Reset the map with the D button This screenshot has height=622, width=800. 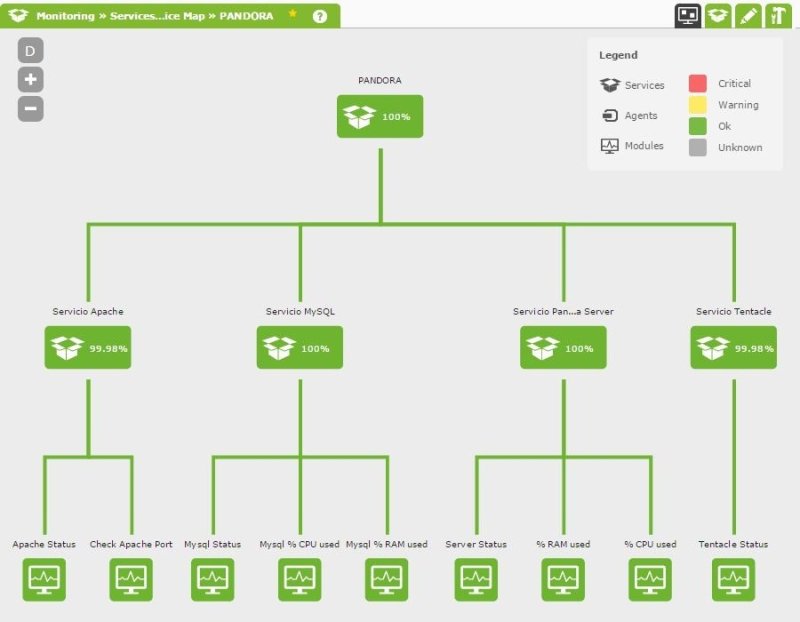point(31,51)
